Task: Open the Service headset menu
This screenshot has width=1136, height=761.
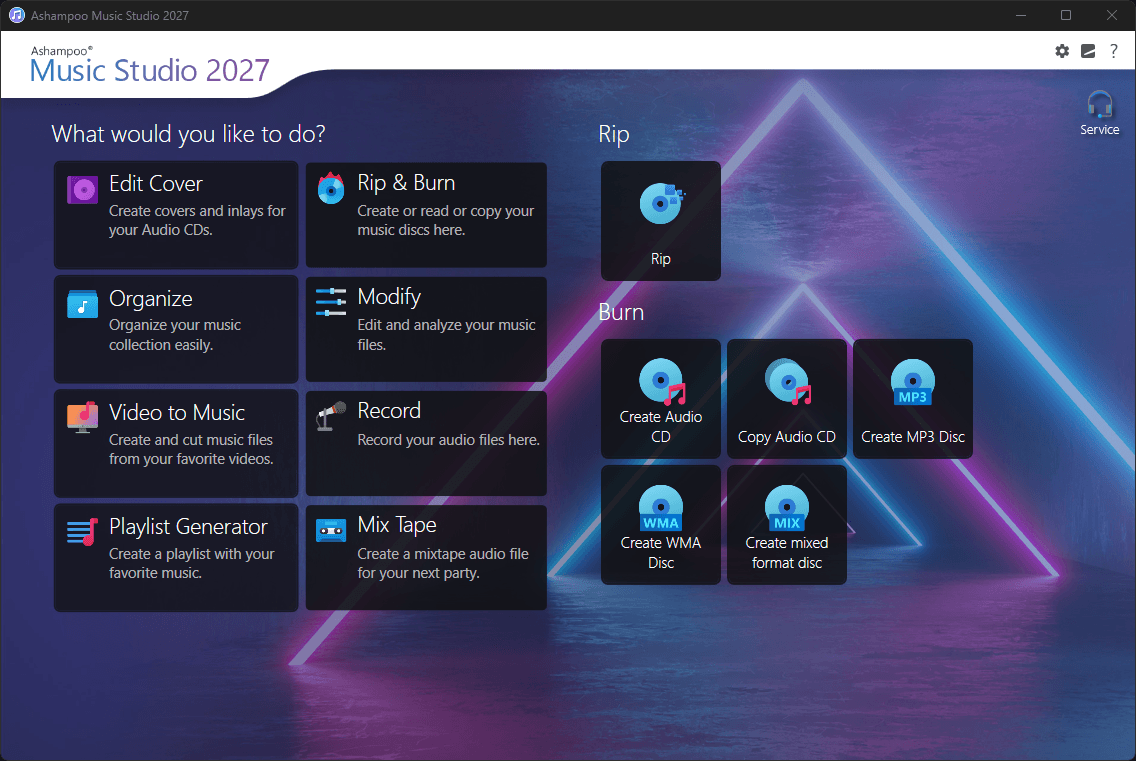Action: [1099, 114]
